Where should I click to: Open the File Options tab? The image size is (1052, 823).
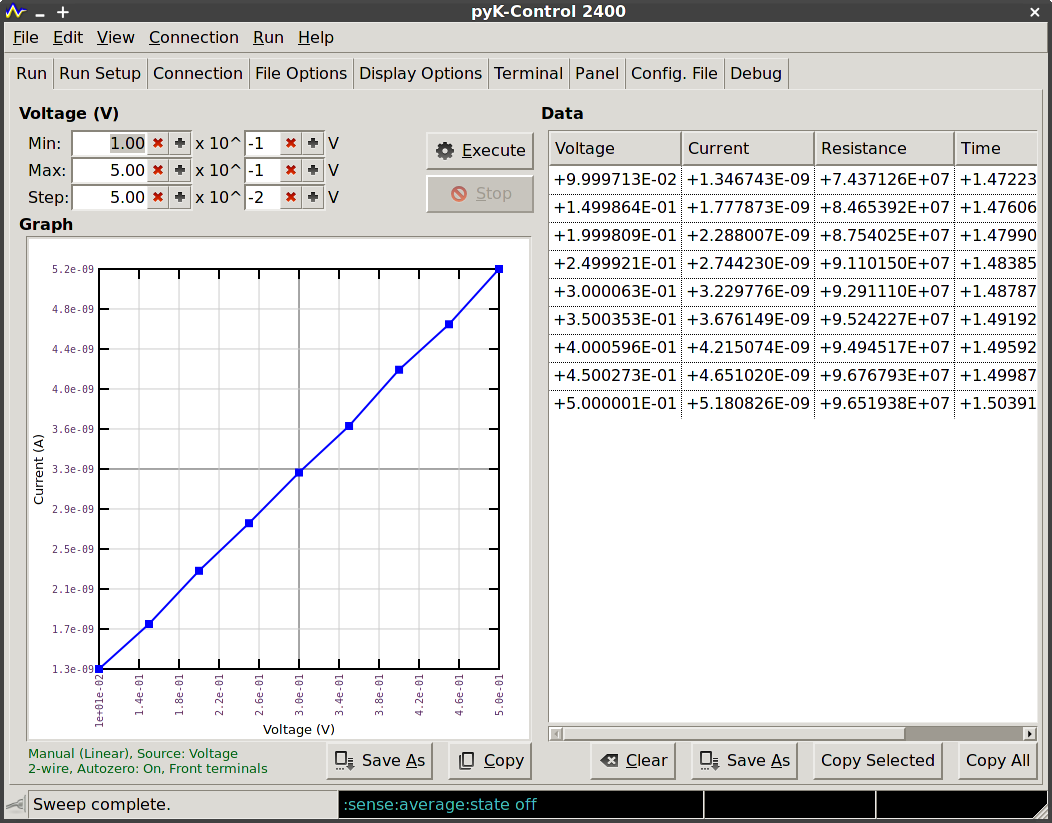[301, 73]
